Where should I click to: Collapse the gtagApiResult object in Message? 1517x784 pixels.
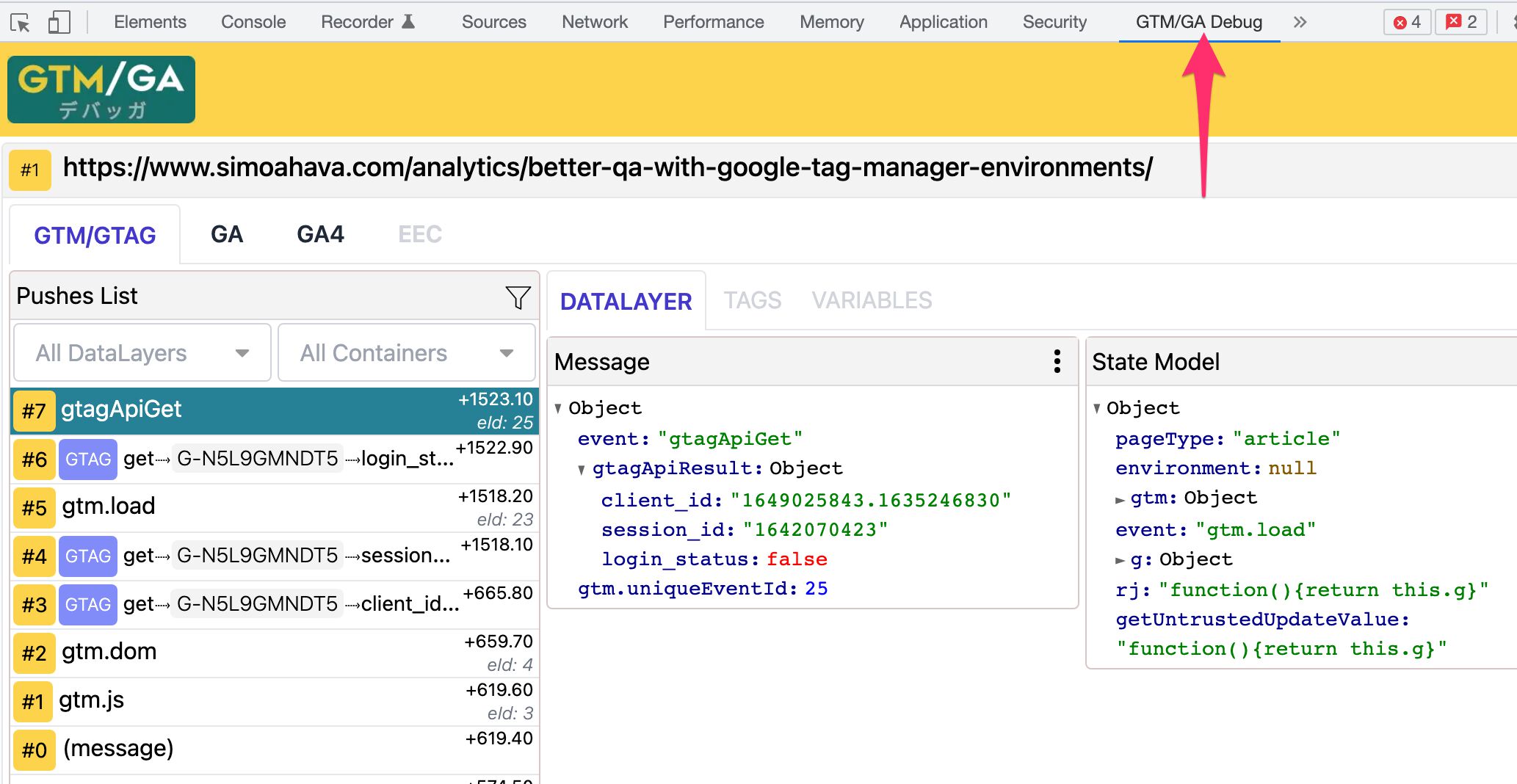pos(582,469)
